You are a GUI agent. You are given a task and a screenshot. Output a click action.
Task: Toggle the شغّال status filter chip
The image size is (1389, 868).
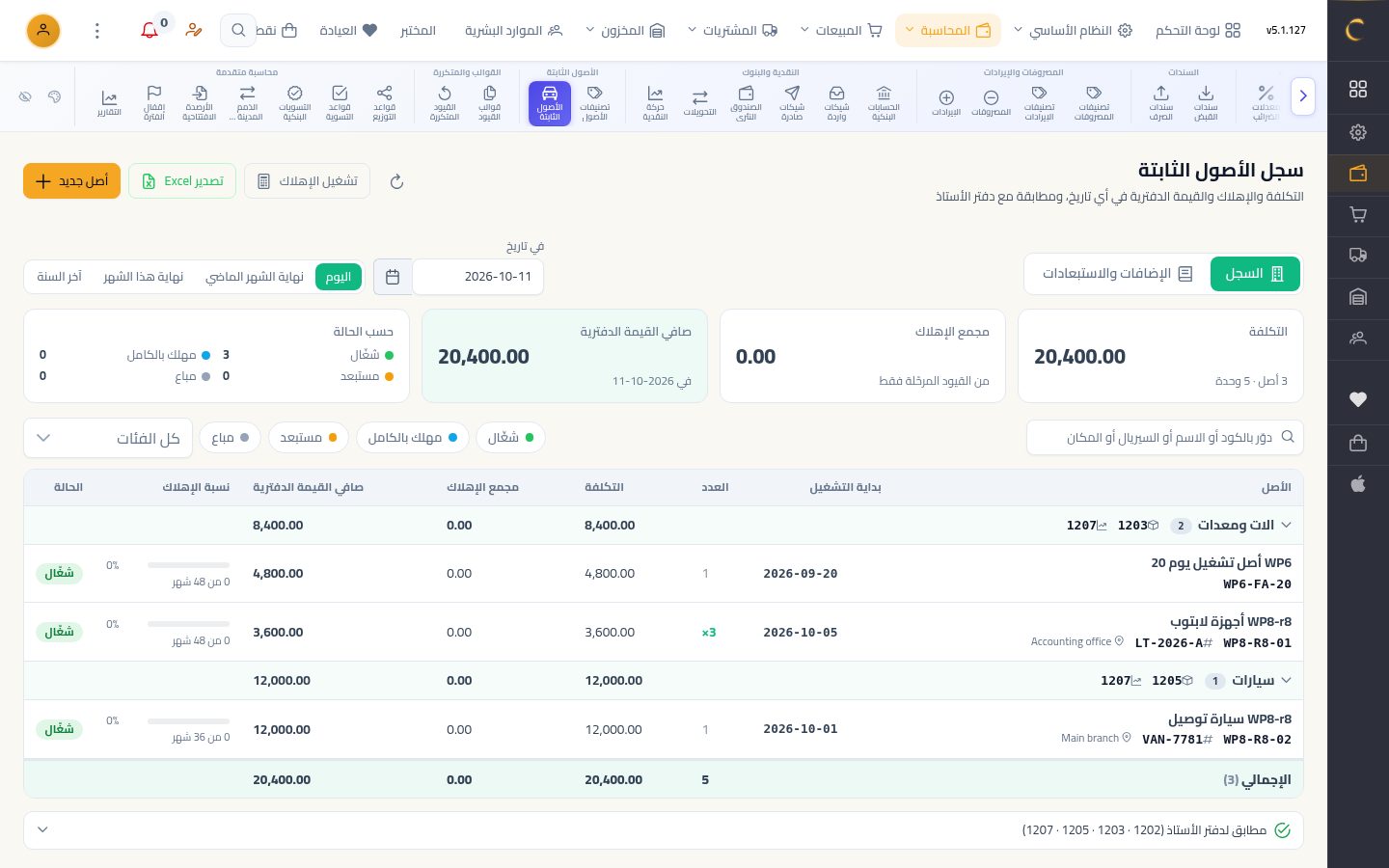[510, 437]
